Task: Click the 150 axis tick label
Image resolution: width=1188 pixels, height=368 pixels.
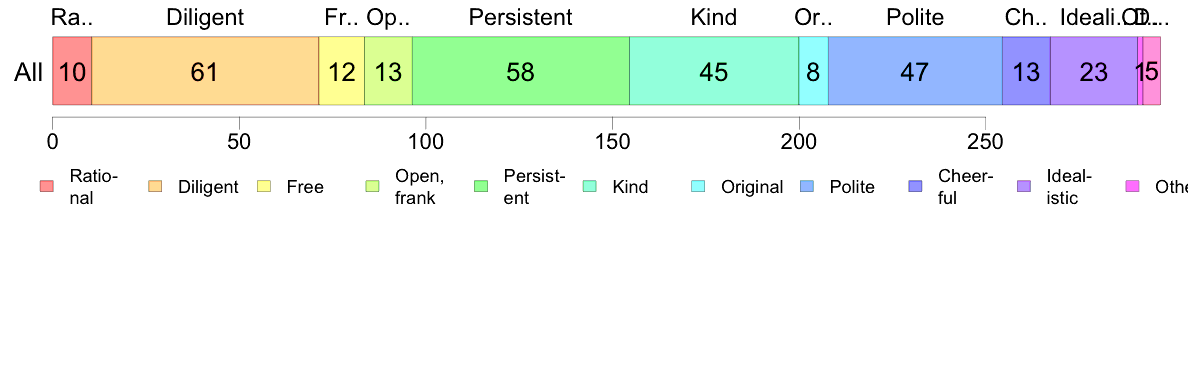Action: pos(612,142)
